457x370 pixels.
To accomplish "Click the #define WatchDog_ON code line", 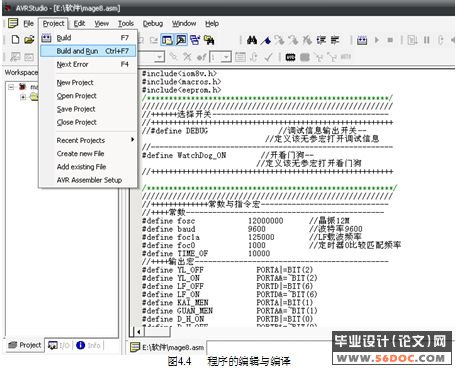I will click(x=184, y=155).
